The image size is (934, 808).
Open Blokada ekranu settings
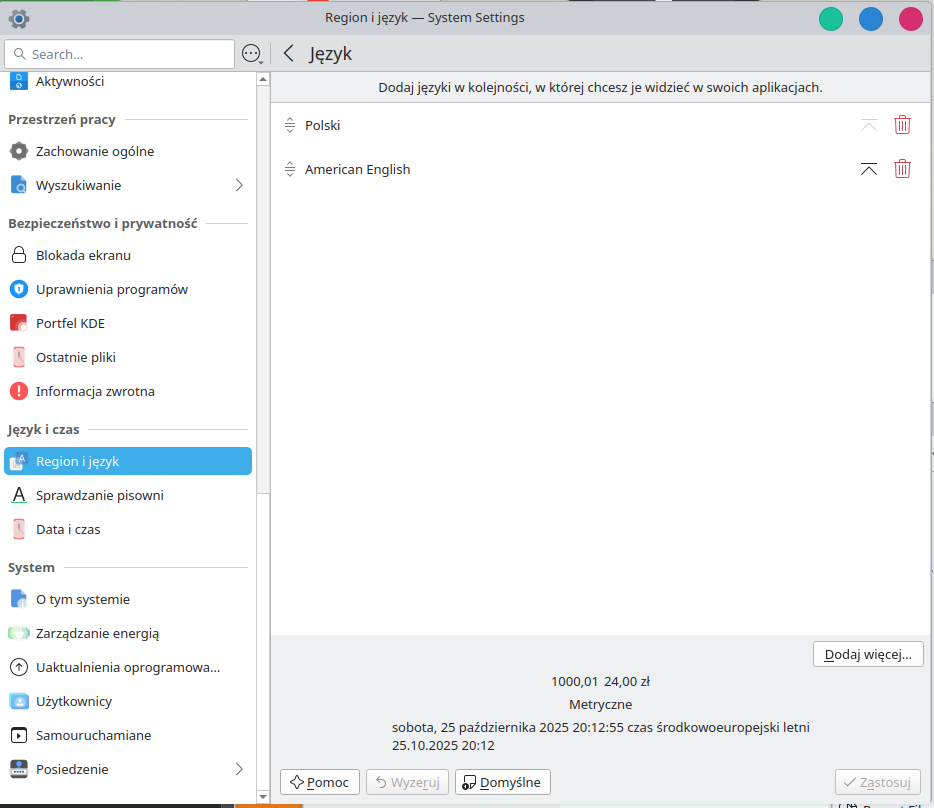coord(83,255)
